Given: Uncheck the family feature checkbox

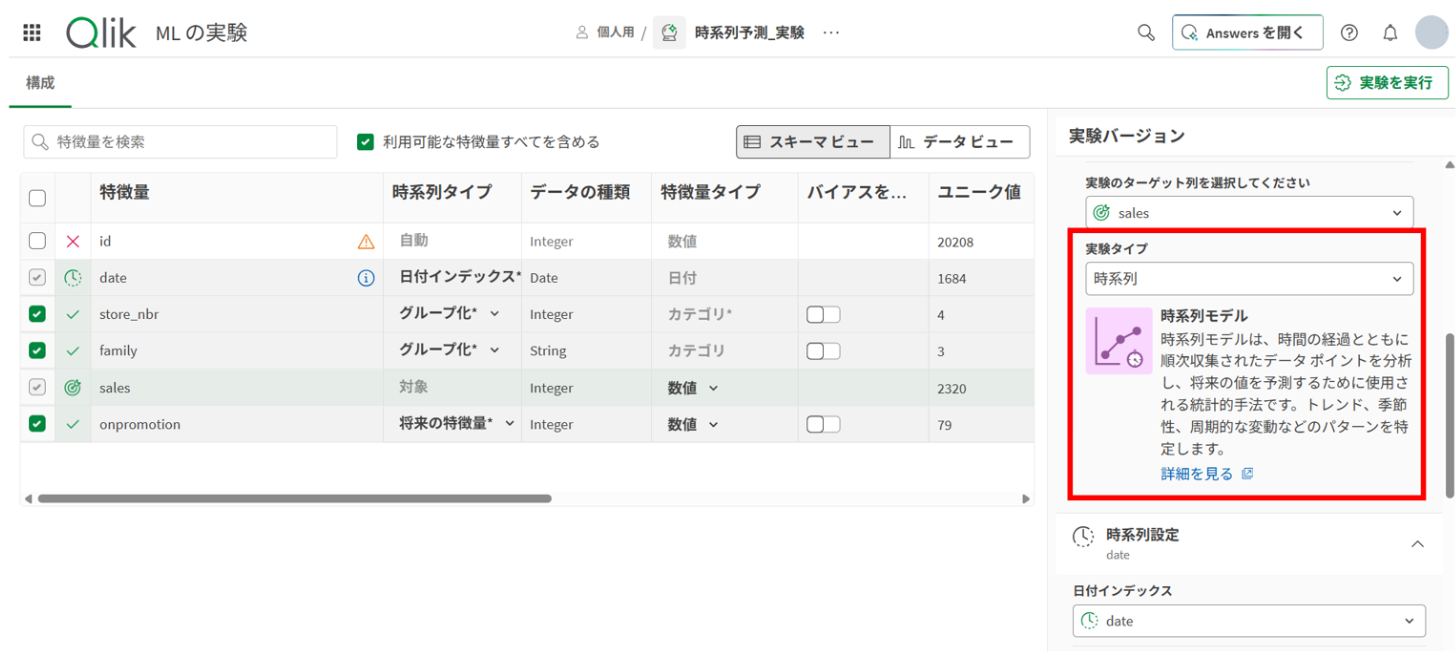Looking at the screenshot, I should pos(37,351).
